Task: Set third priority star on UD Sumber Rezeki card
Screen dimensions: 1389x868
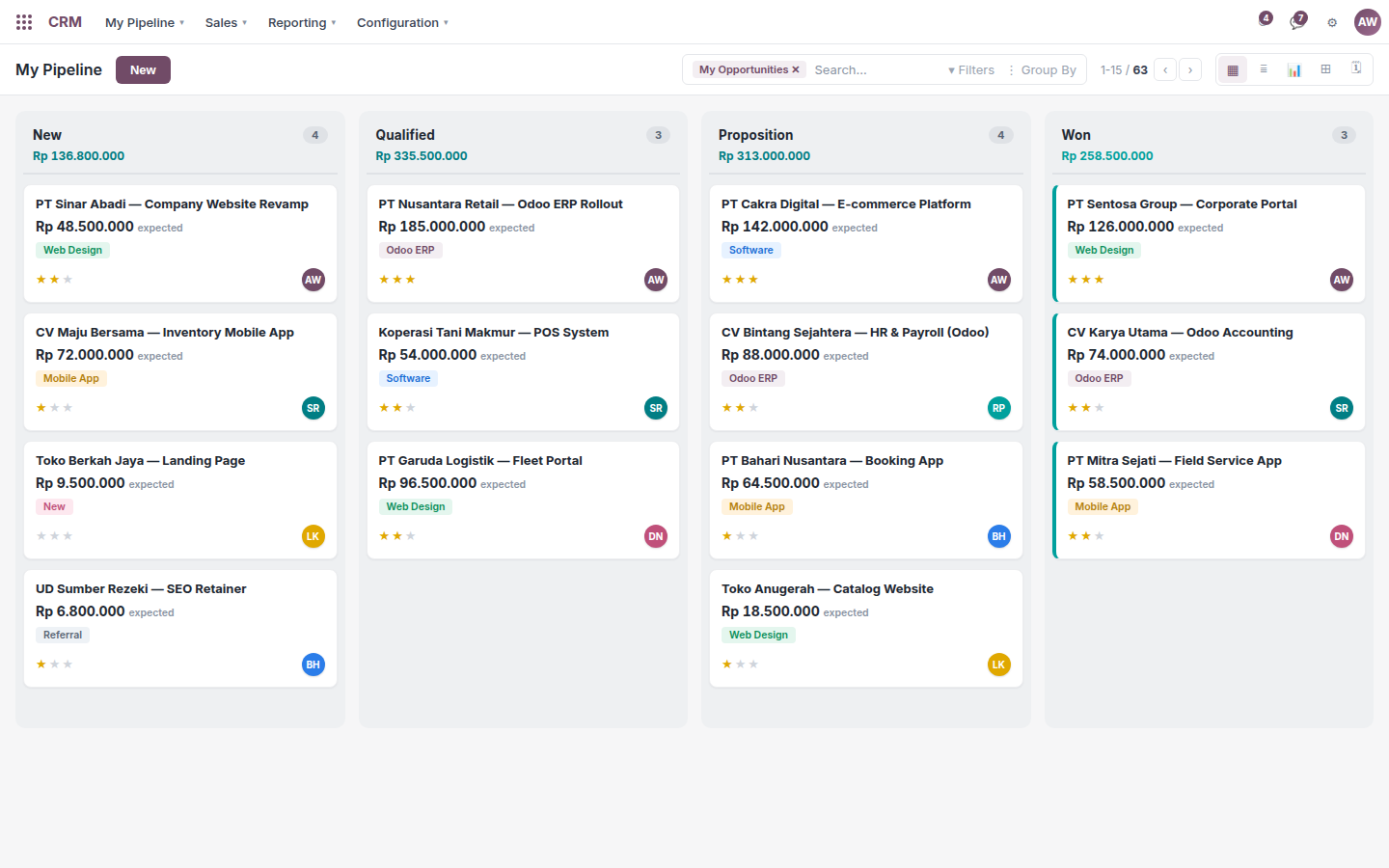Action: (x=68, y=665)
